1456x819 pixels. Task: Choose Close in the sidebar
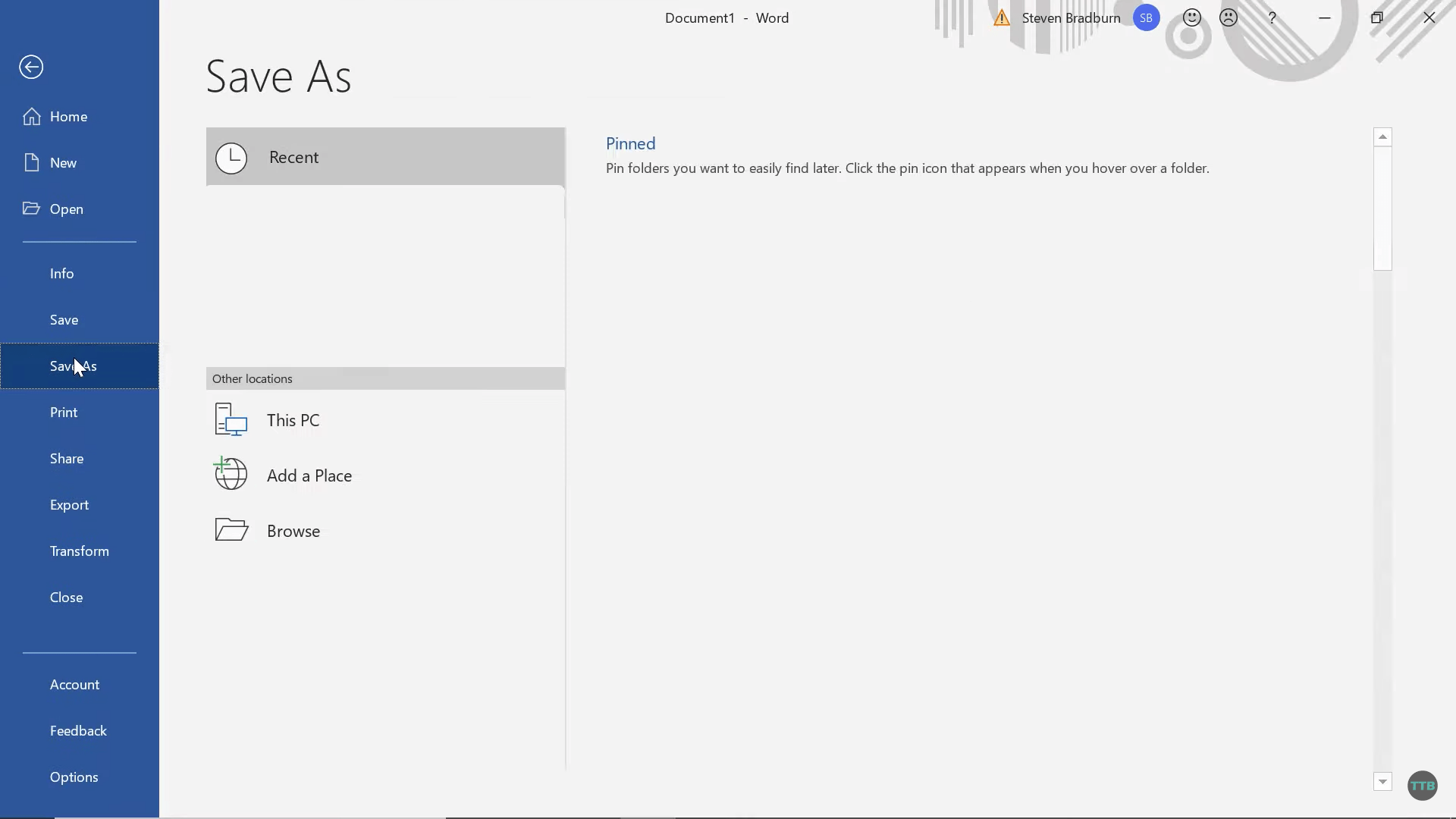coord(80,598)
